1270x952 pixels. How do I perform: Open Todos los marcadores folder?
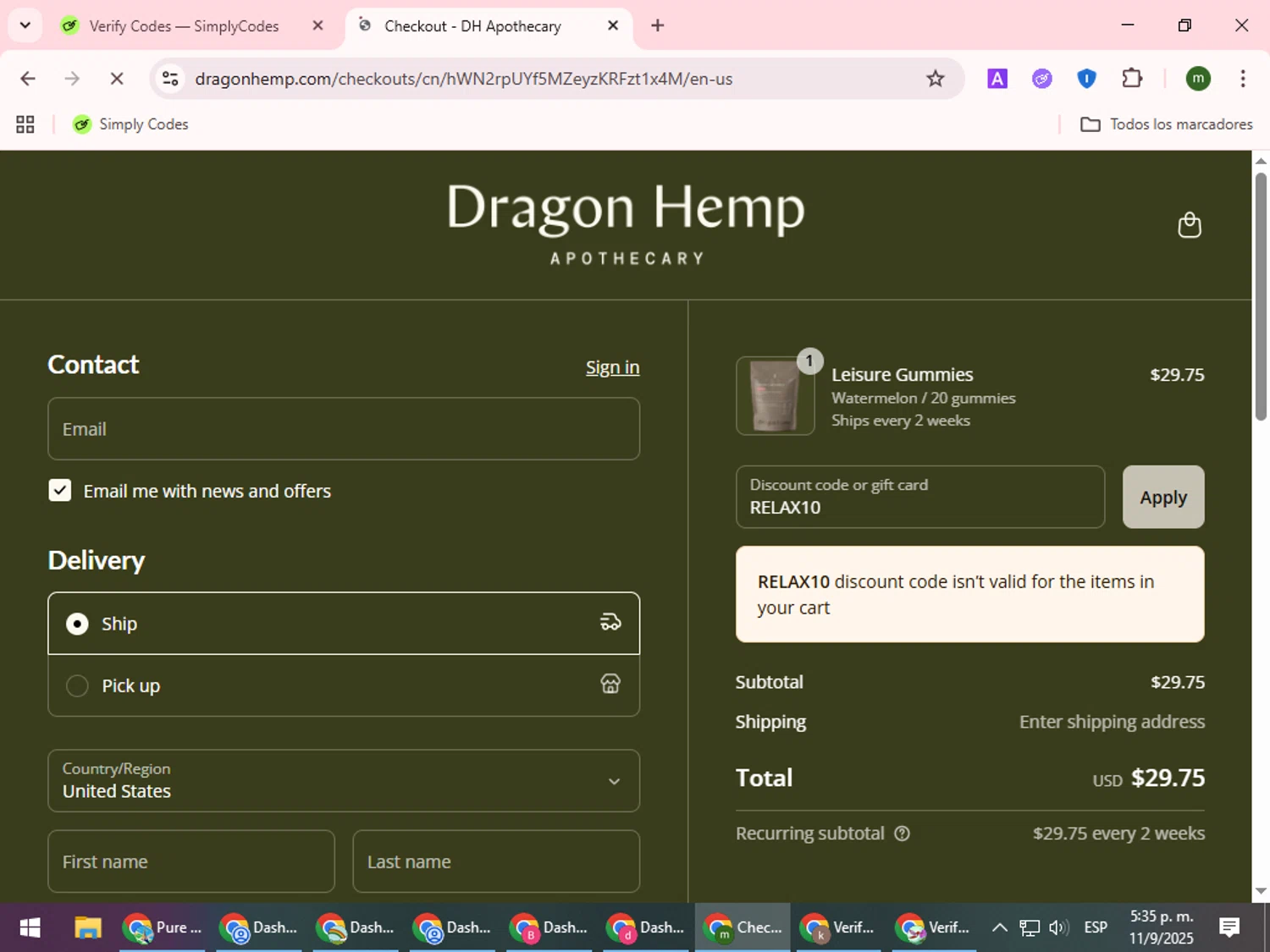(1167, 124)
